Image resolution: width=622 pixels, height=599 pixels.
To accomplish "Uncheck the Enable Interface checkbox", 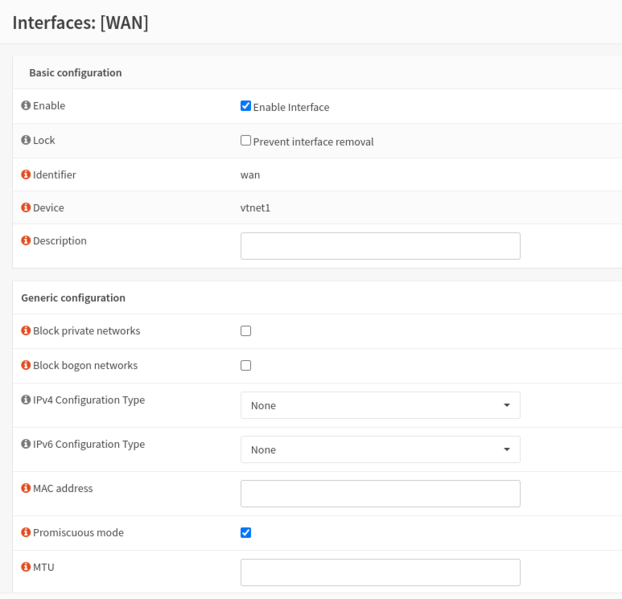I will point(246,106).
